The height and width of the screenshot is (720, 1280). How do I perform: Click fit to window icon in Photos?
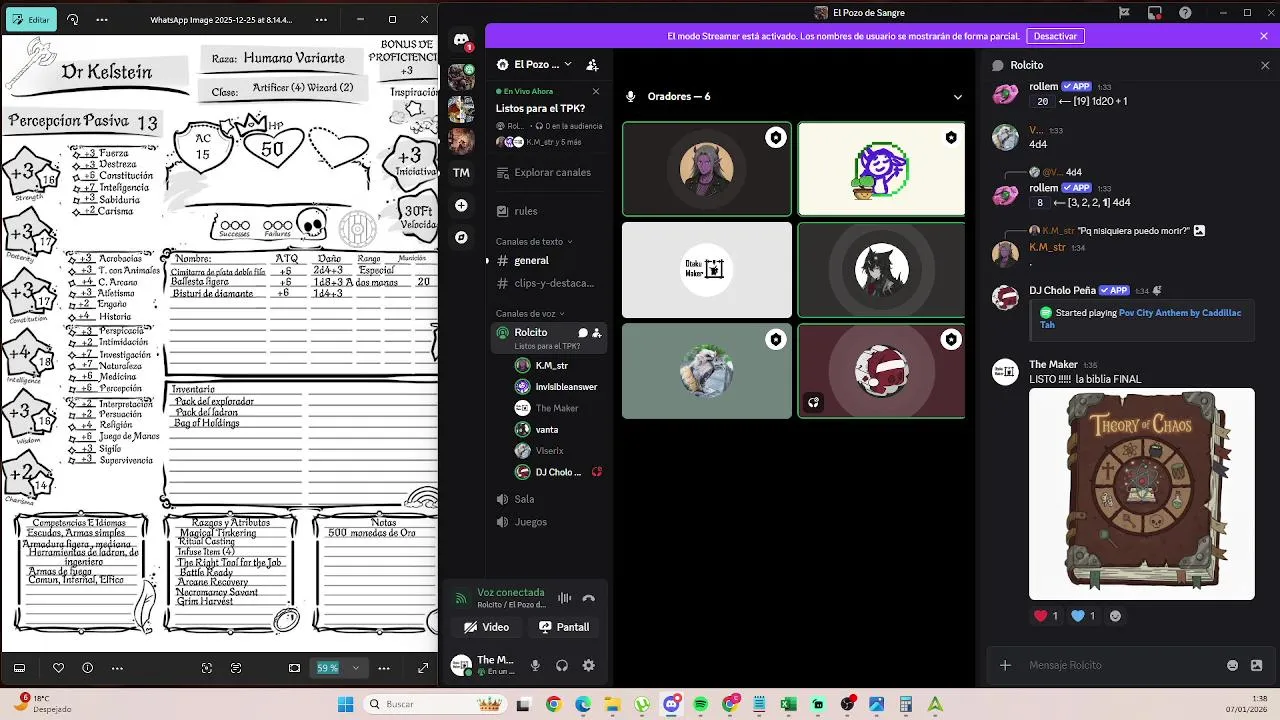point(294,668)
